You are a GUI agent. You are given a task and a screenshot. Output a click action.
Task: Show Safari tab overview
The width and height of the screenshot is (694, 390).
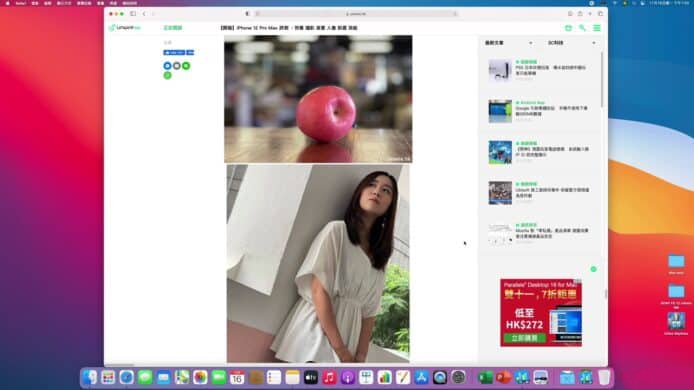pos(600,14)
